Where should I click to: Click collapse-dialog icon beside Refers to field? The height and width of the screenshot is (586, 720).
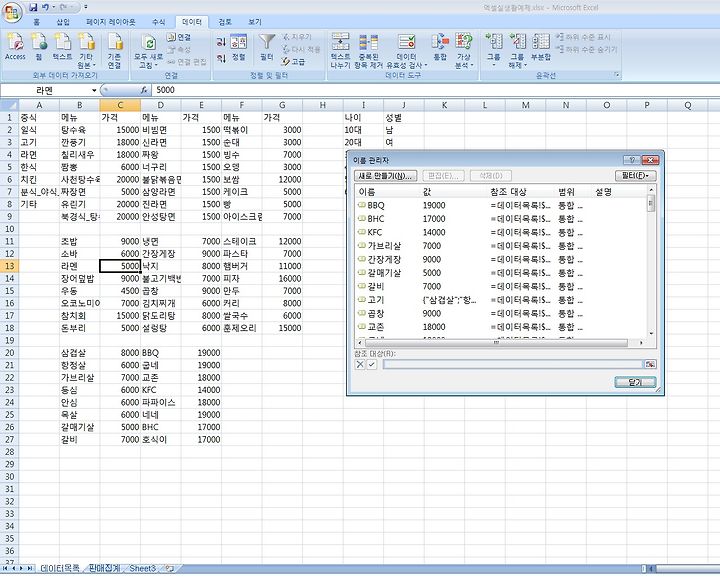pos(650,364)
